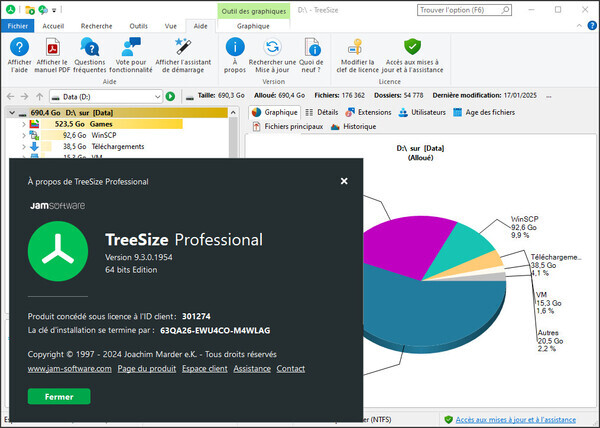Click Vote pour fonctionnalité icon
The height and width of the screenshot is (428, 600).
(131, 47)
